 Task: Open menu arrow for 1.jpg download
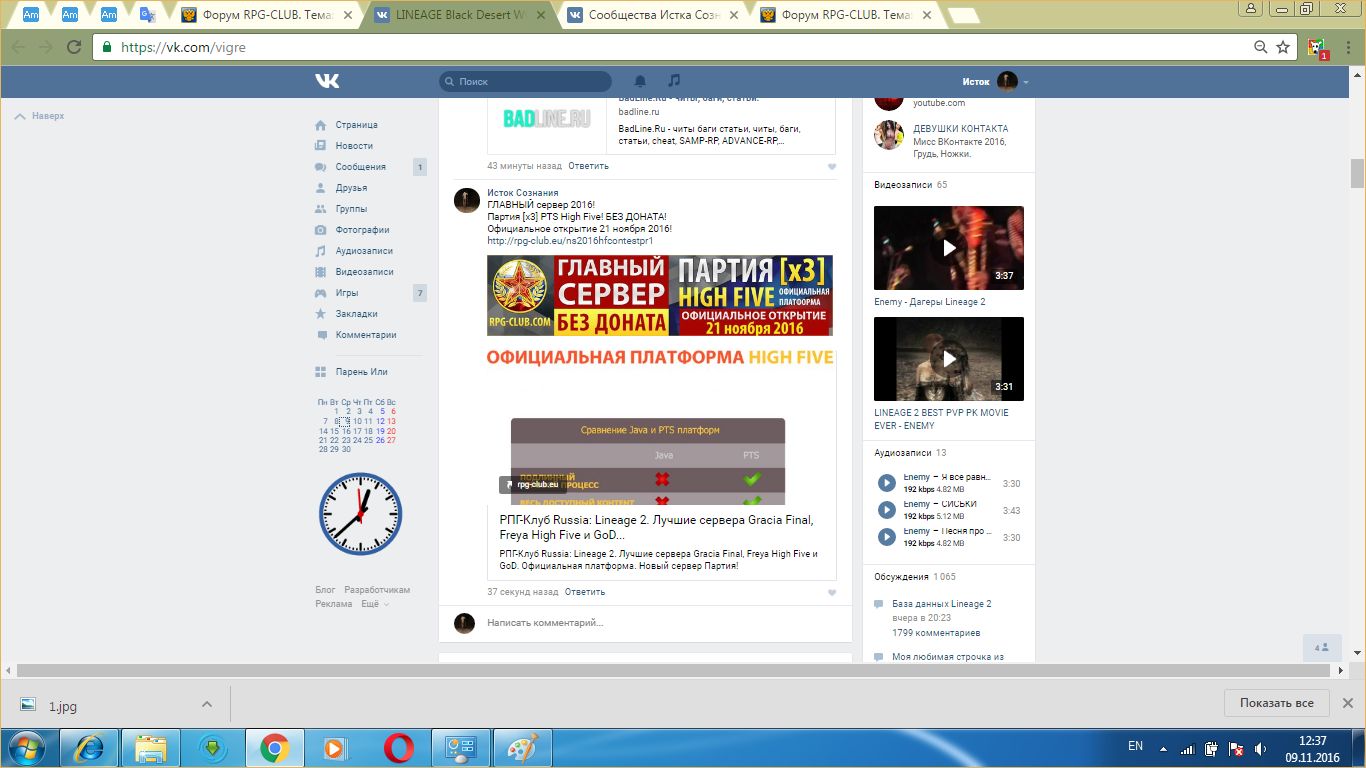[x=207, y=704]
